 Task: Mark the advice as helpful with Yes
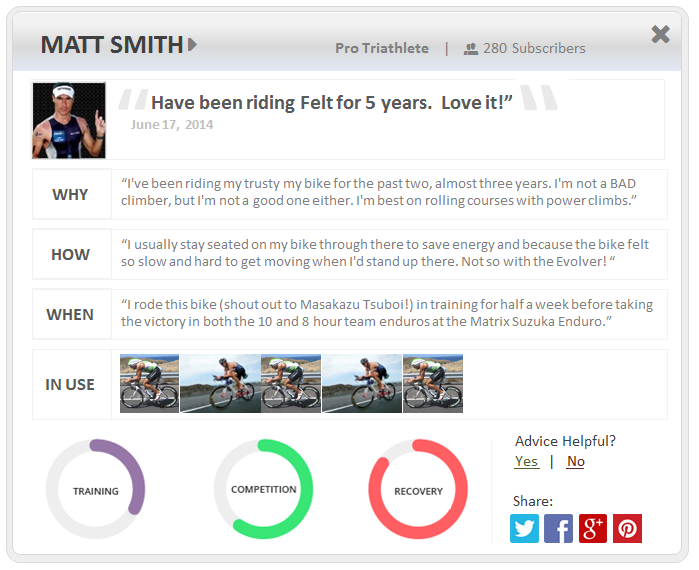click(x=526, y=461)
